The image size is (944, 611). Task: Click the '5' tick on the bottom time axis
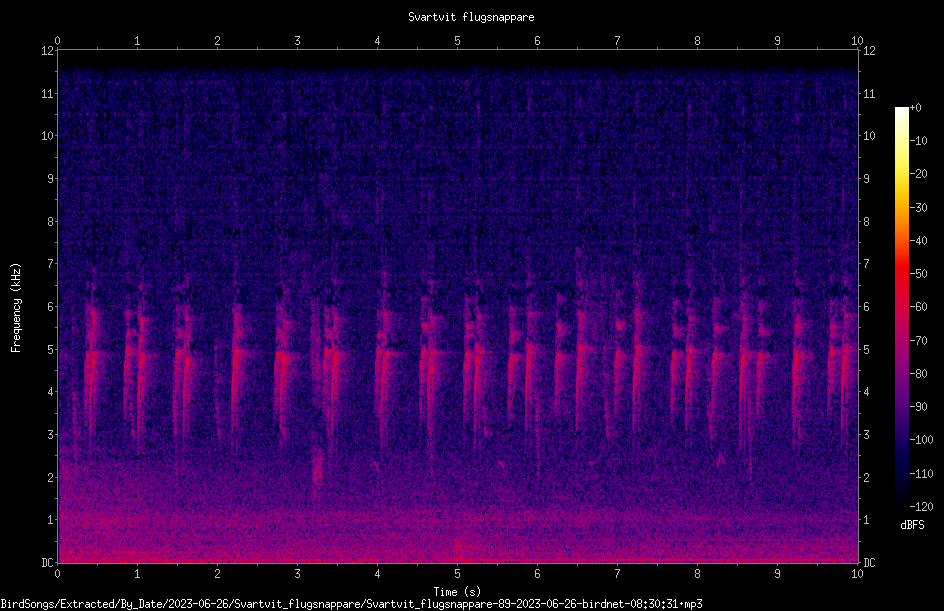pos(458,574)
